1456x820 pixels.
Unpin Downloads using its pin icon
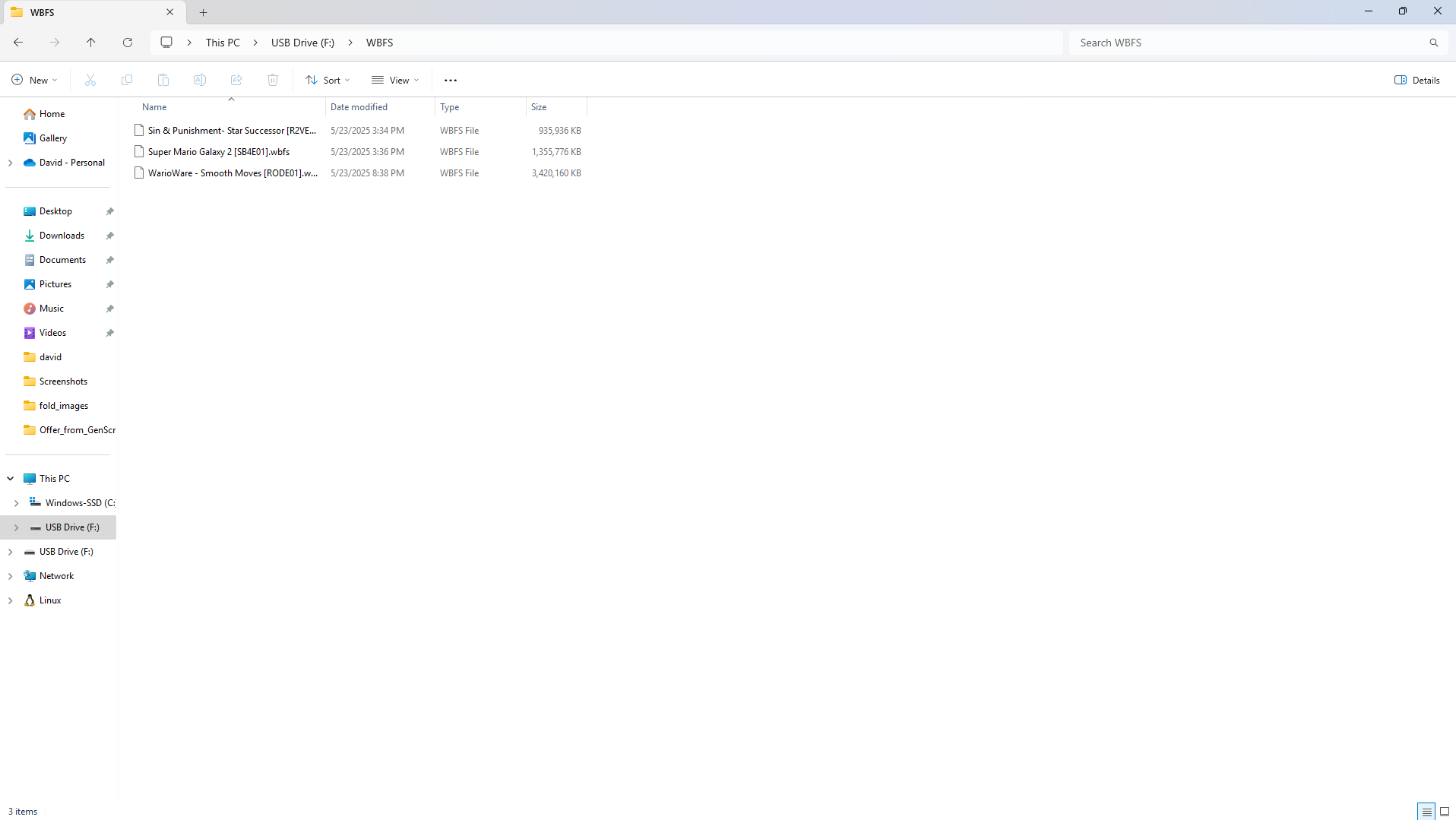pos(110,236)
